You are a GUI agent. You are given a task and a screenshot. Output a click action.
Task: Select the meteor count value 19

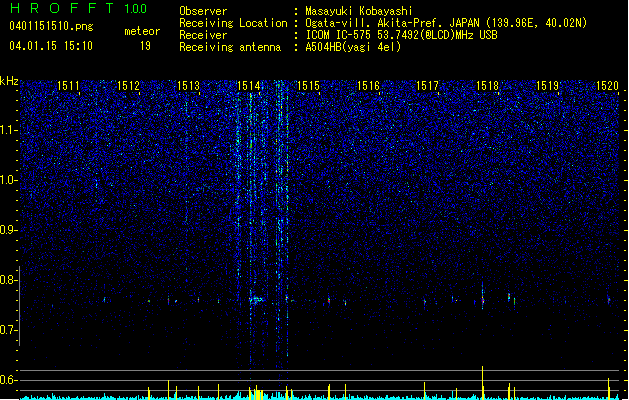coord(145,46)
